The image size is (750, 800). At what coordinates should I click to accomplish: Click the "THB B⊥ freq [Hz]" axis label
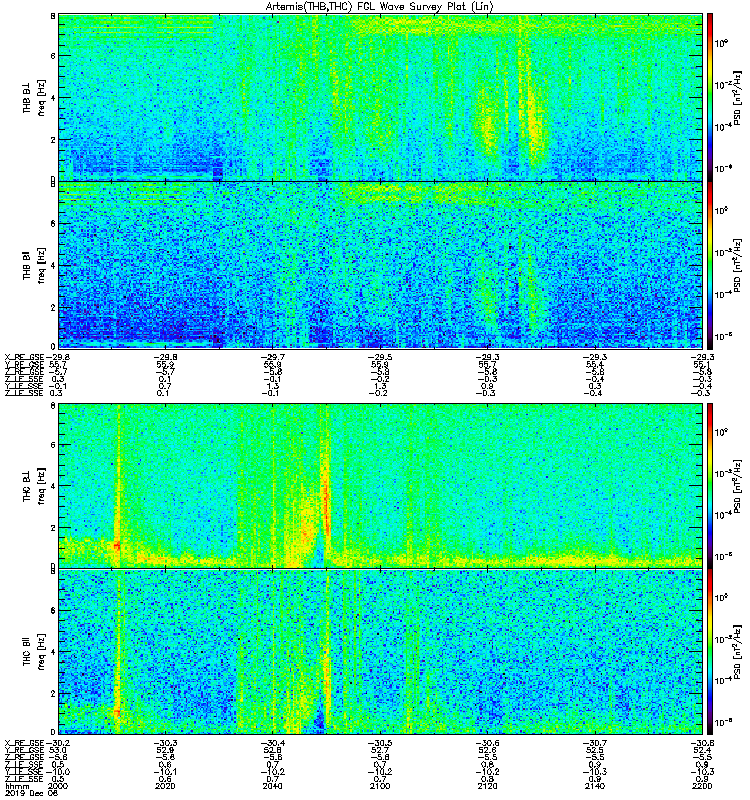34,97
